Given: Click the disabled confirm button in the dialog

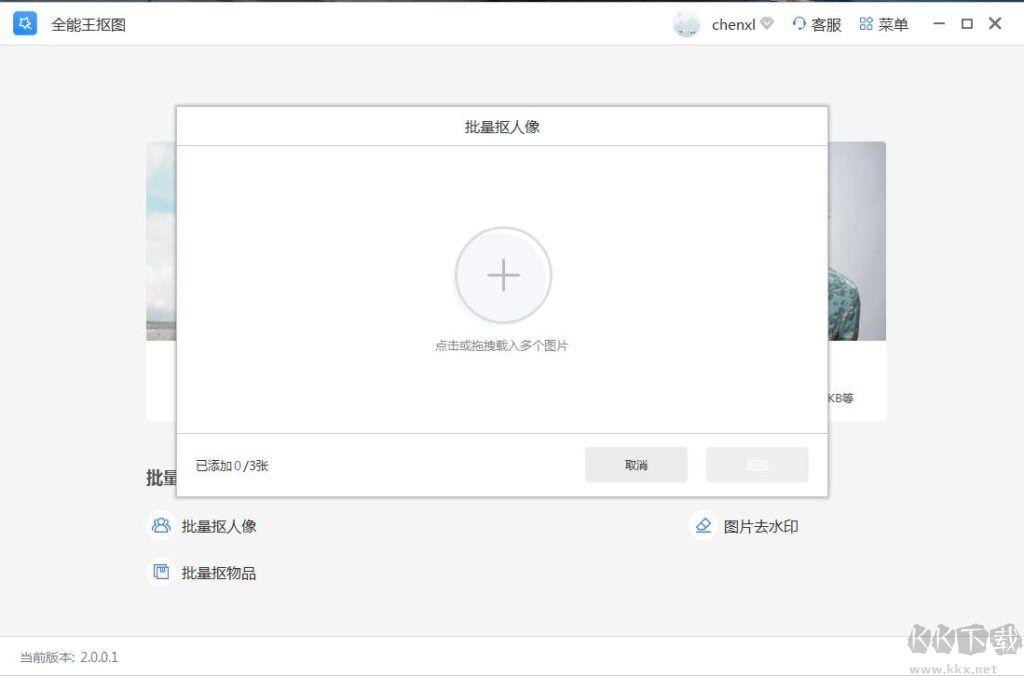Looking at the screenshot, I should click(x=757, y=464).
